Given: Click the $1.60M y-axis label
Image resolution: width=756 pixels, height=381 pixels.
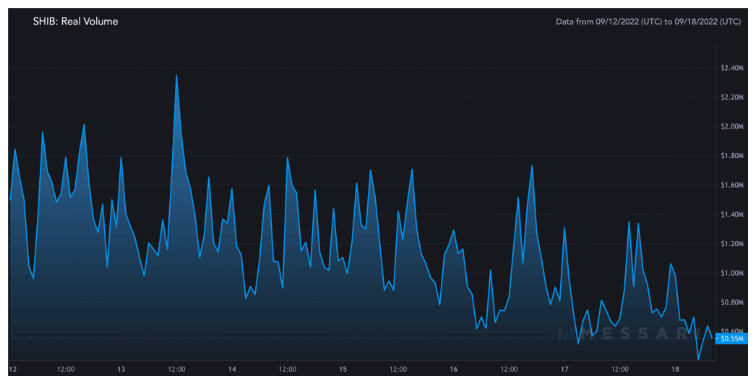Looking at the screenshot, I should click(731, 185).
